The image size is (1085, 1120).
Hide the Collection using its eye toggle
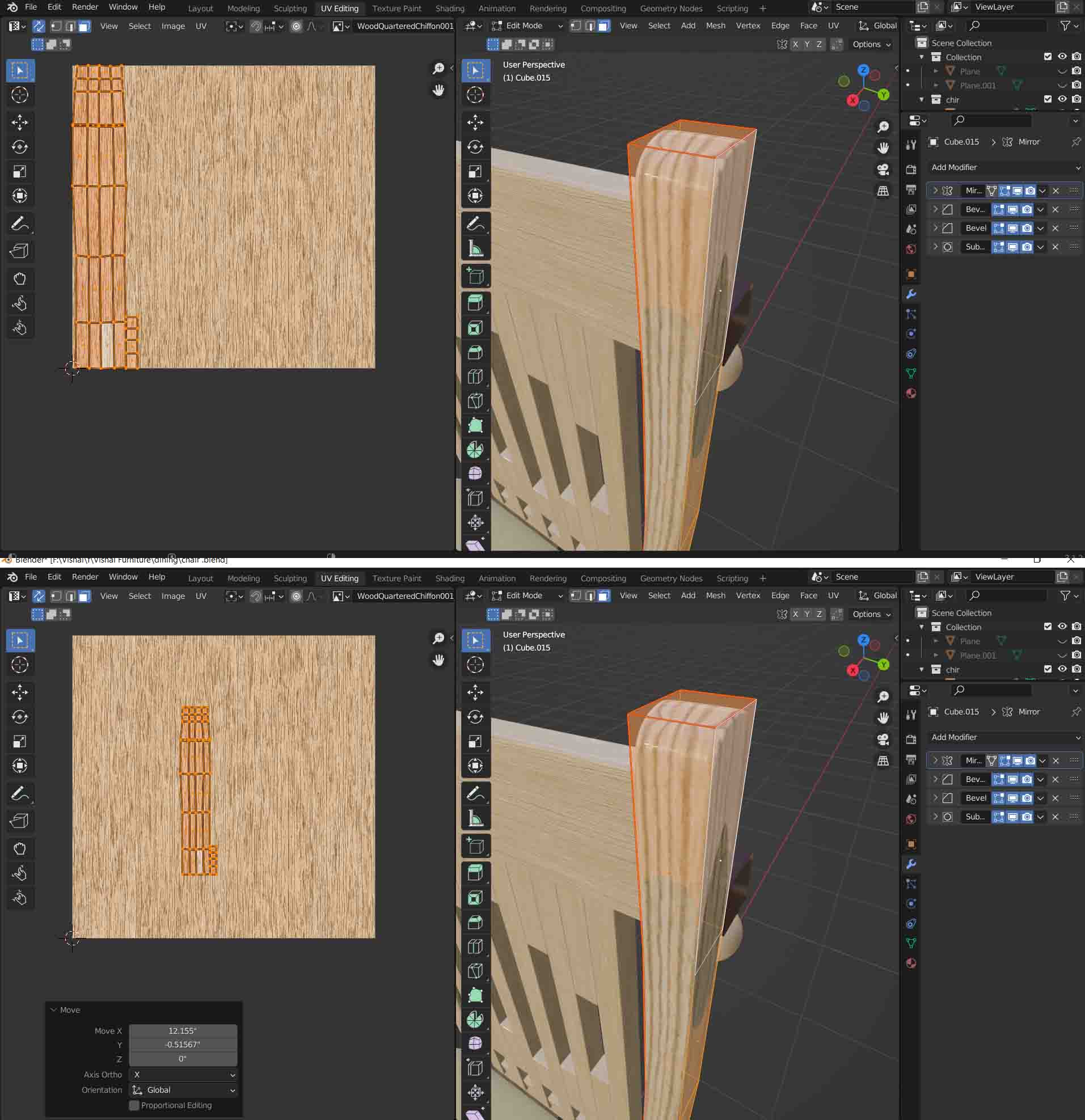(x=1062, y=57)
